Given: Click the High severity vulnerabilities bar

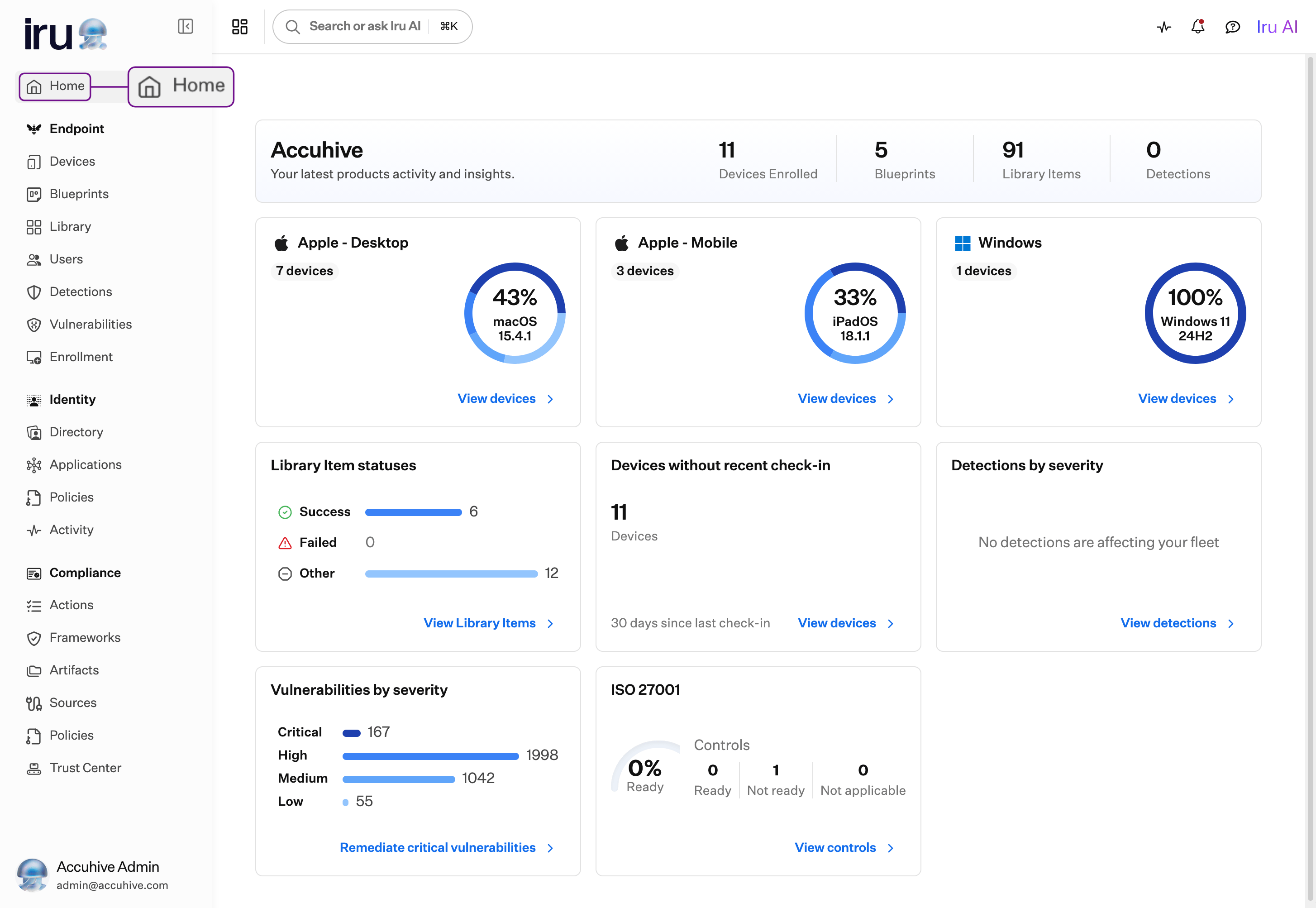Looking at the screenshot, I should [430, 756].
